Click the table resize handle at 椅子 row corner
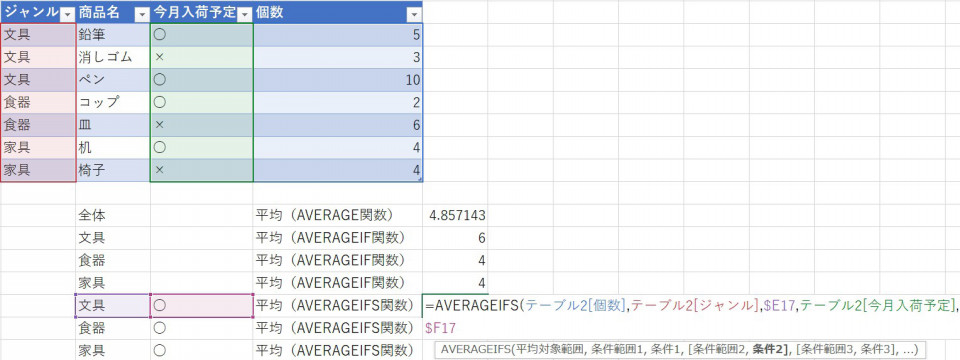 click(419, 179)
